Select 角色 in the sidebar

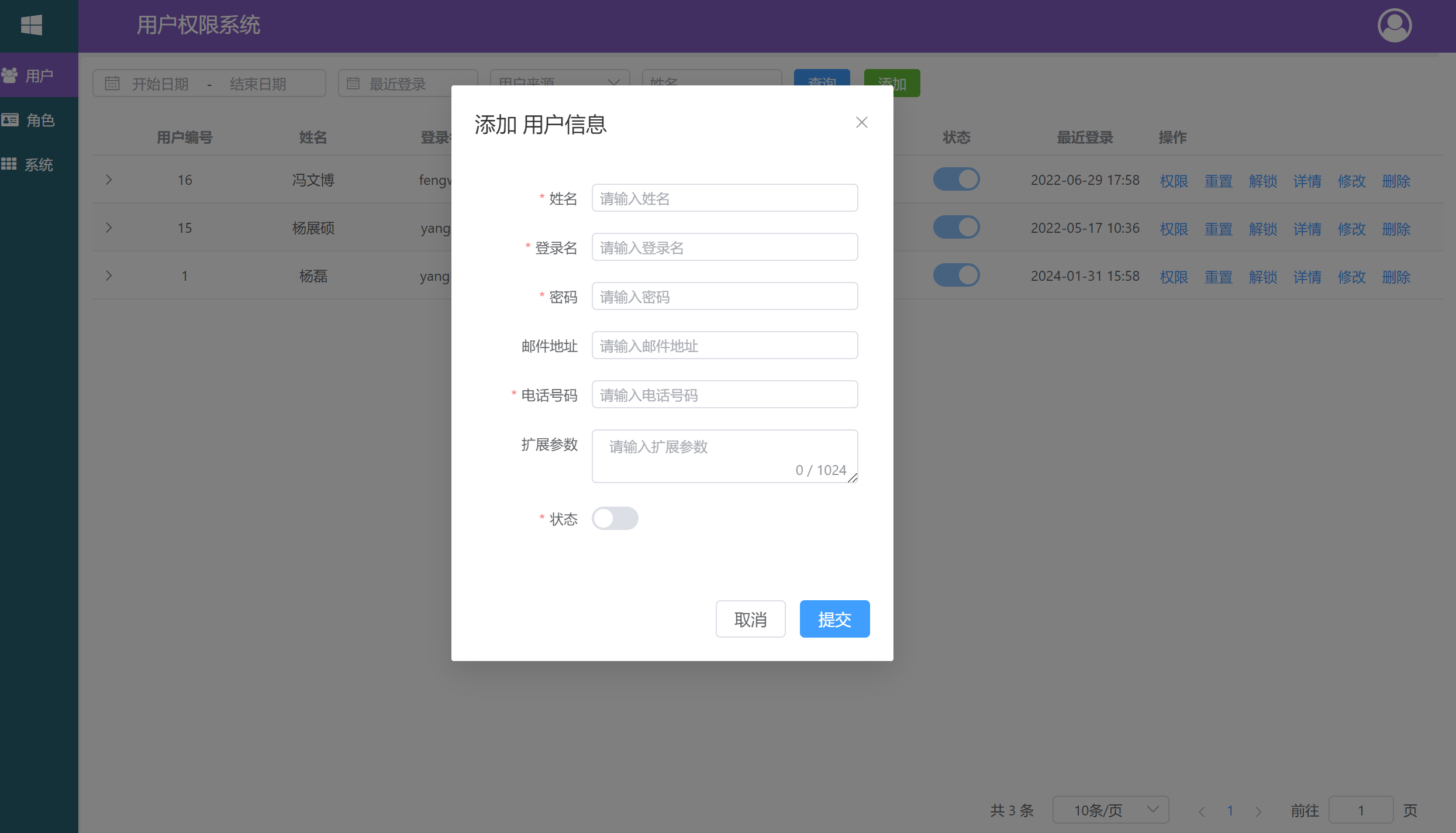(x=39, y=120)
